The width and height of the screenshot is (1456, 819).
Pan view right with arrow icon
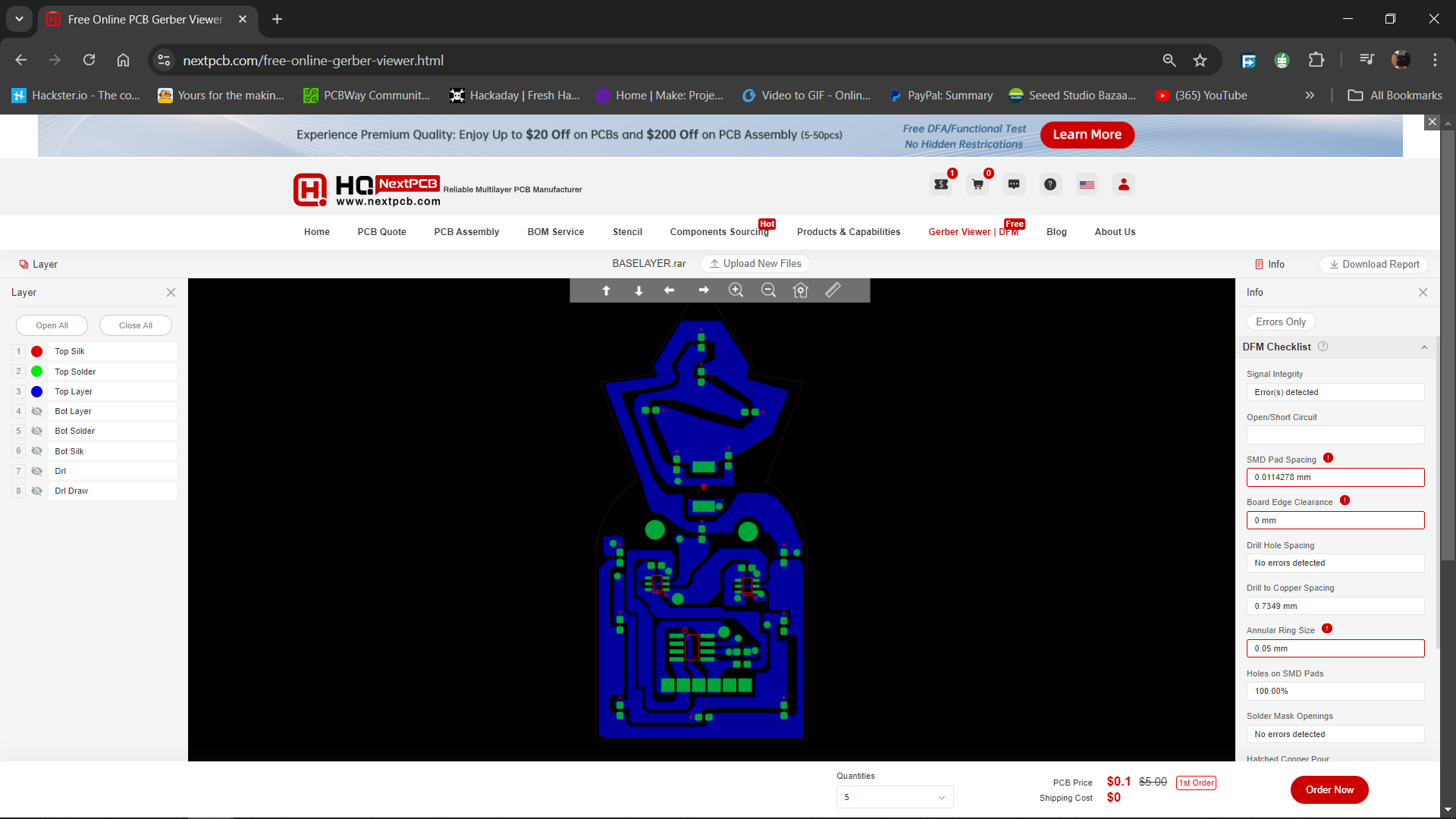pos(704,290)
